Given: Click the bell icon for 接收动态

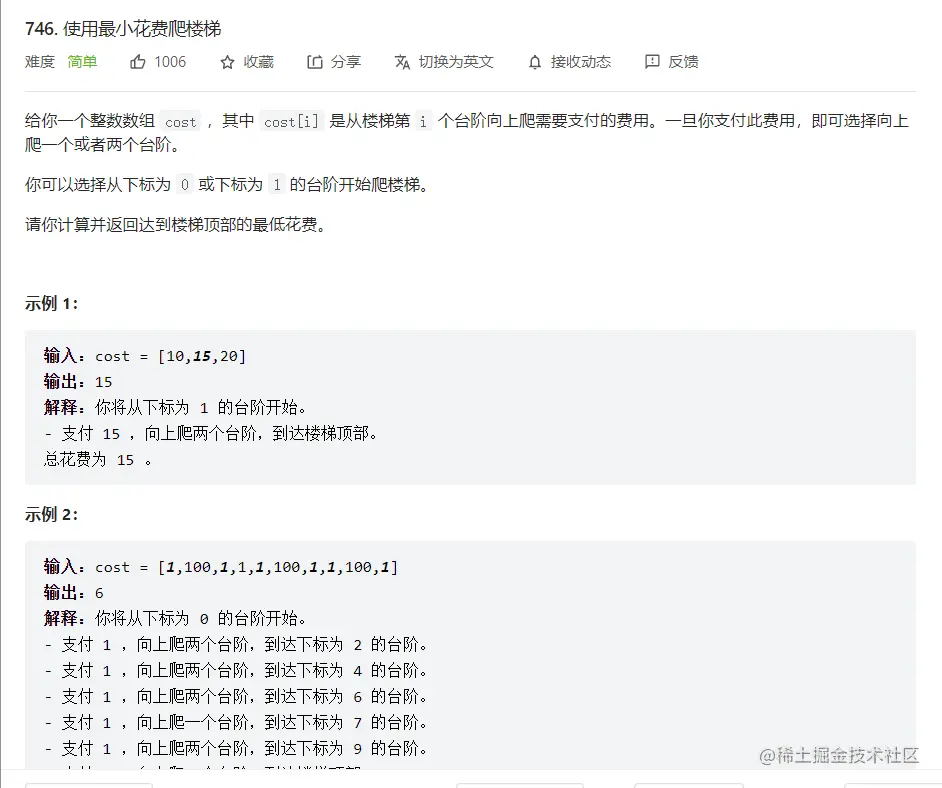Looking at the screenshot, I should 535,62.
